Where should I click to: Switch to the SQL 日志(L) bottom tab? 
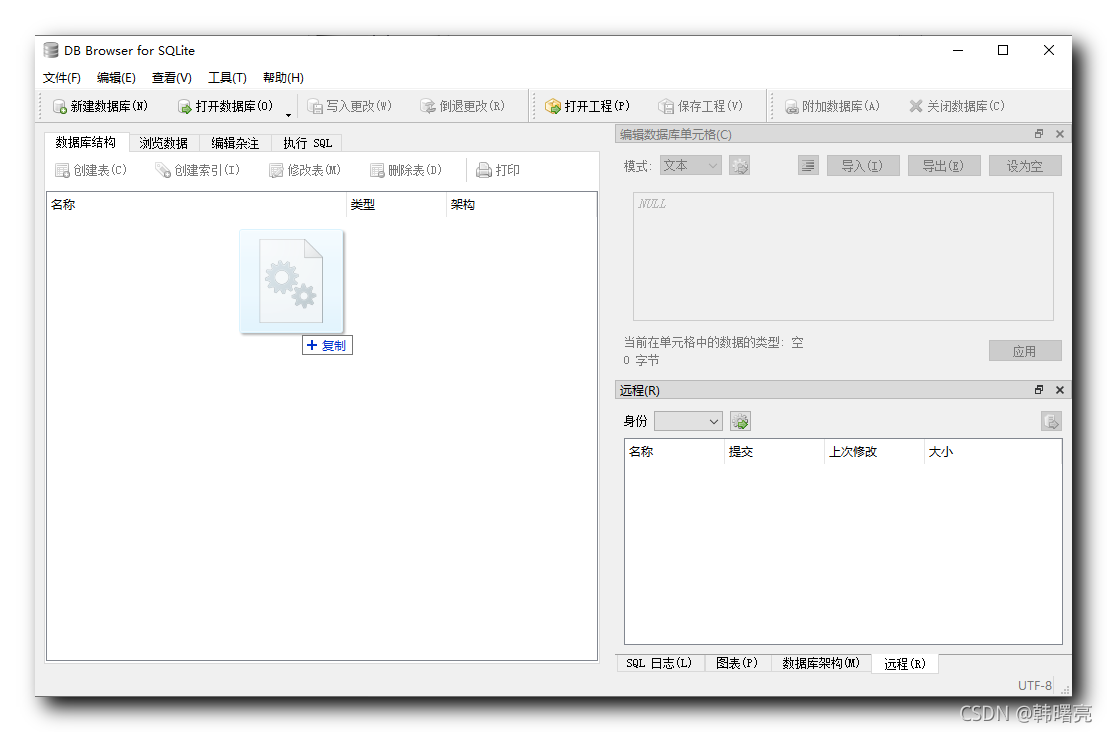pyautogui.click(x=659, y=664)
